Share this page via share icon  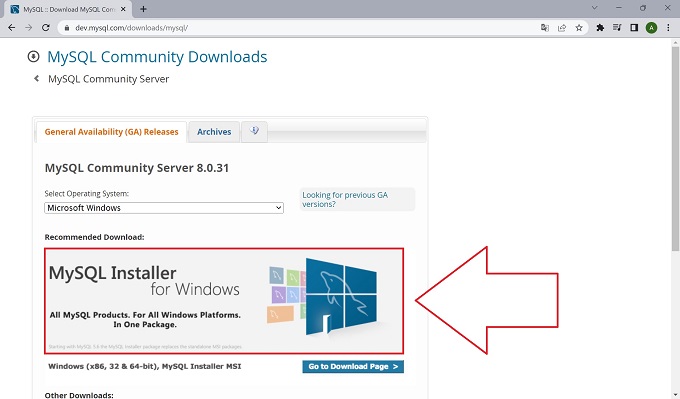tap(562, 28)
